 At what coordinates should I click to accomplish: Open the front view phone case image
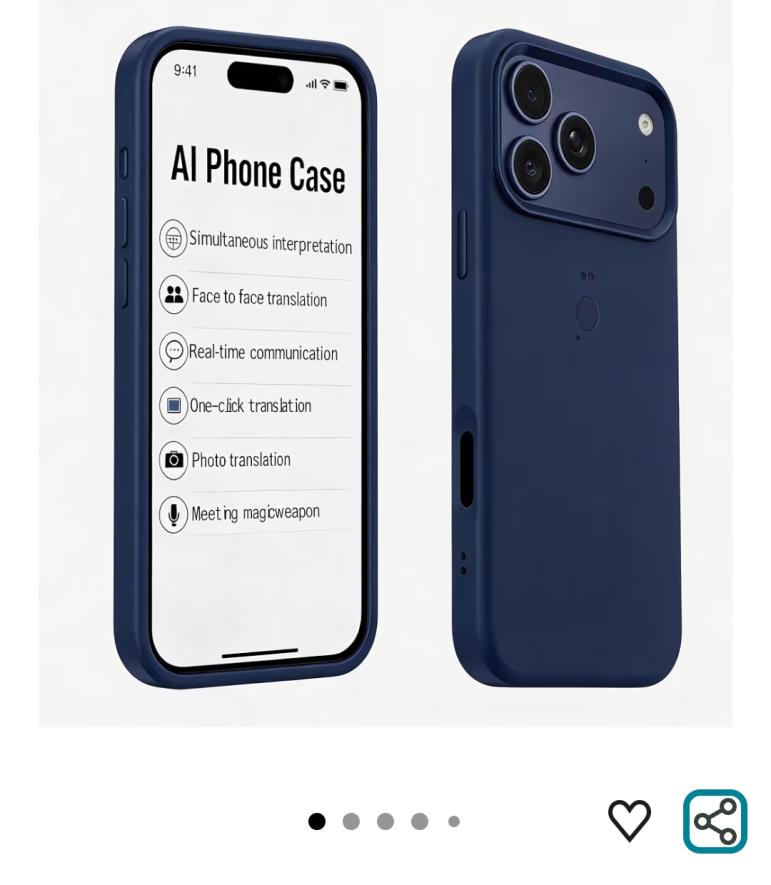coord(246,357)
